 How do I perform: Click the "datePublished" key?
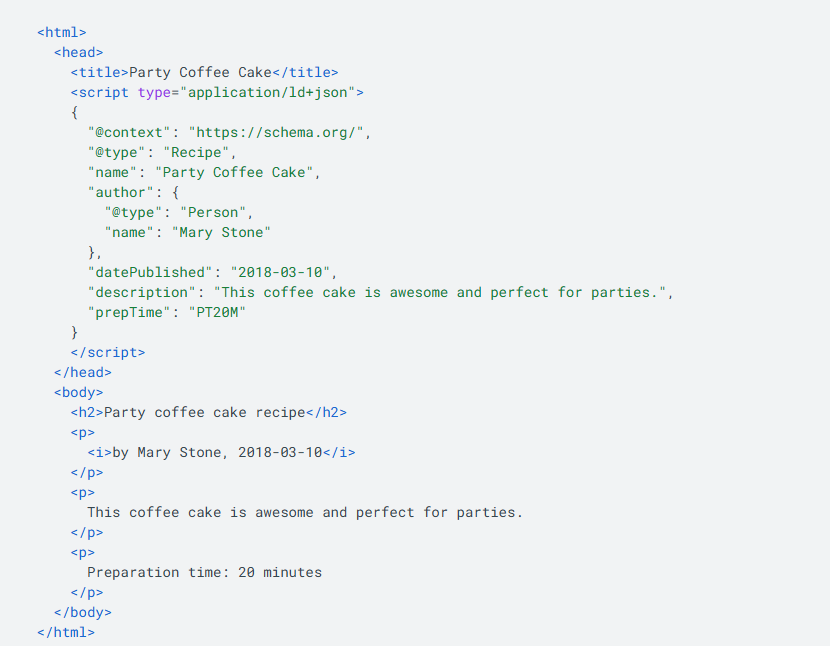(x=150, y=272)
